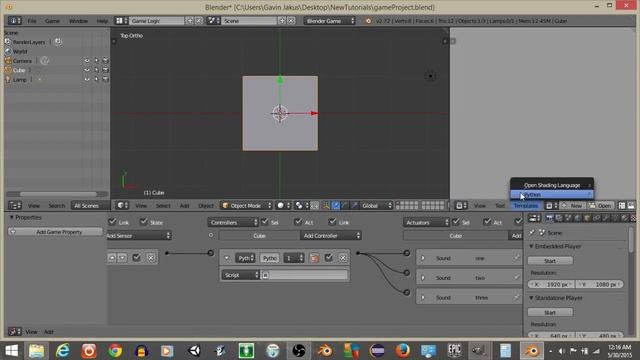Toggle the 3D manipulator widget icon
Viewport: 640px width, 360px height.
tap(327, 206)
